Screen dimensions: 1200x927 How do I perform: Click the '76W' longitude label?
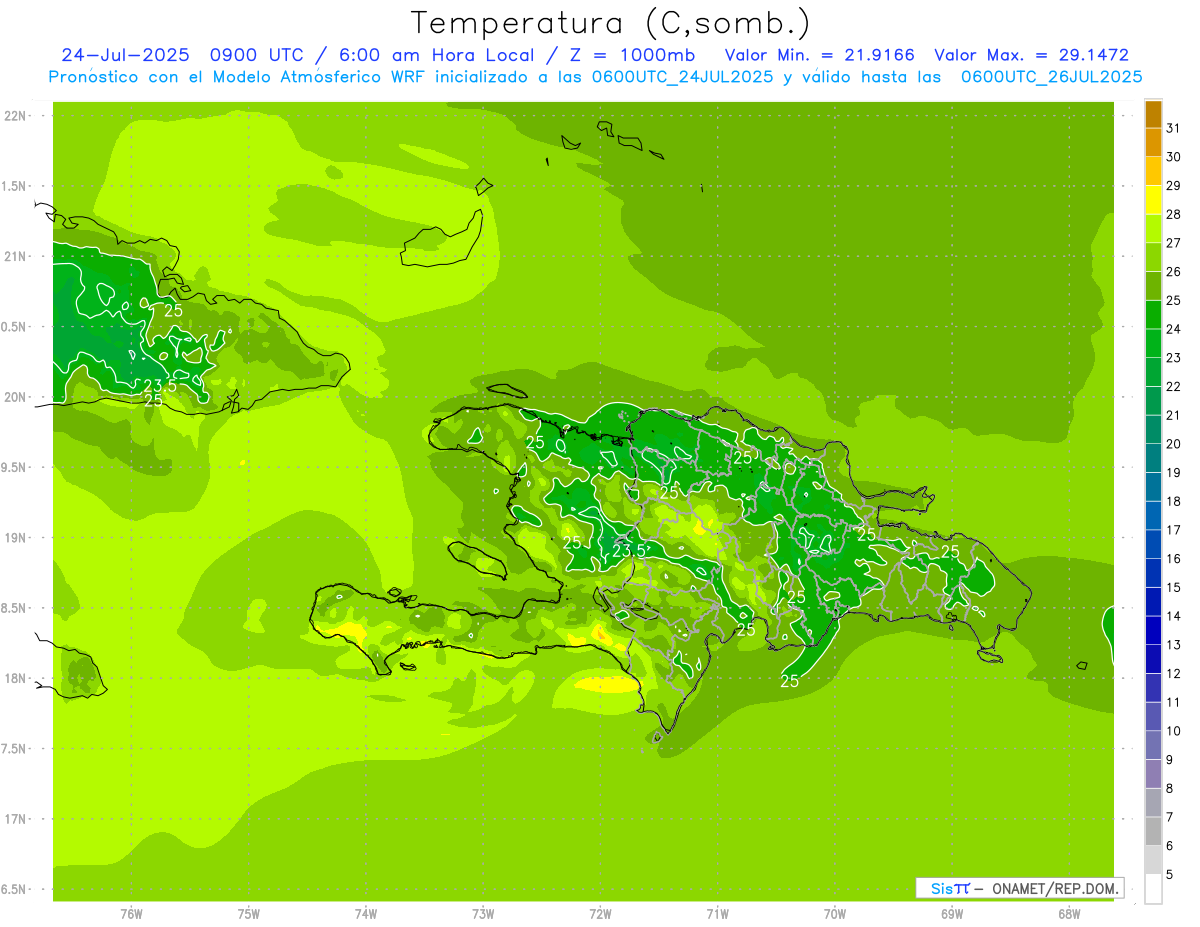pos(131,913)
